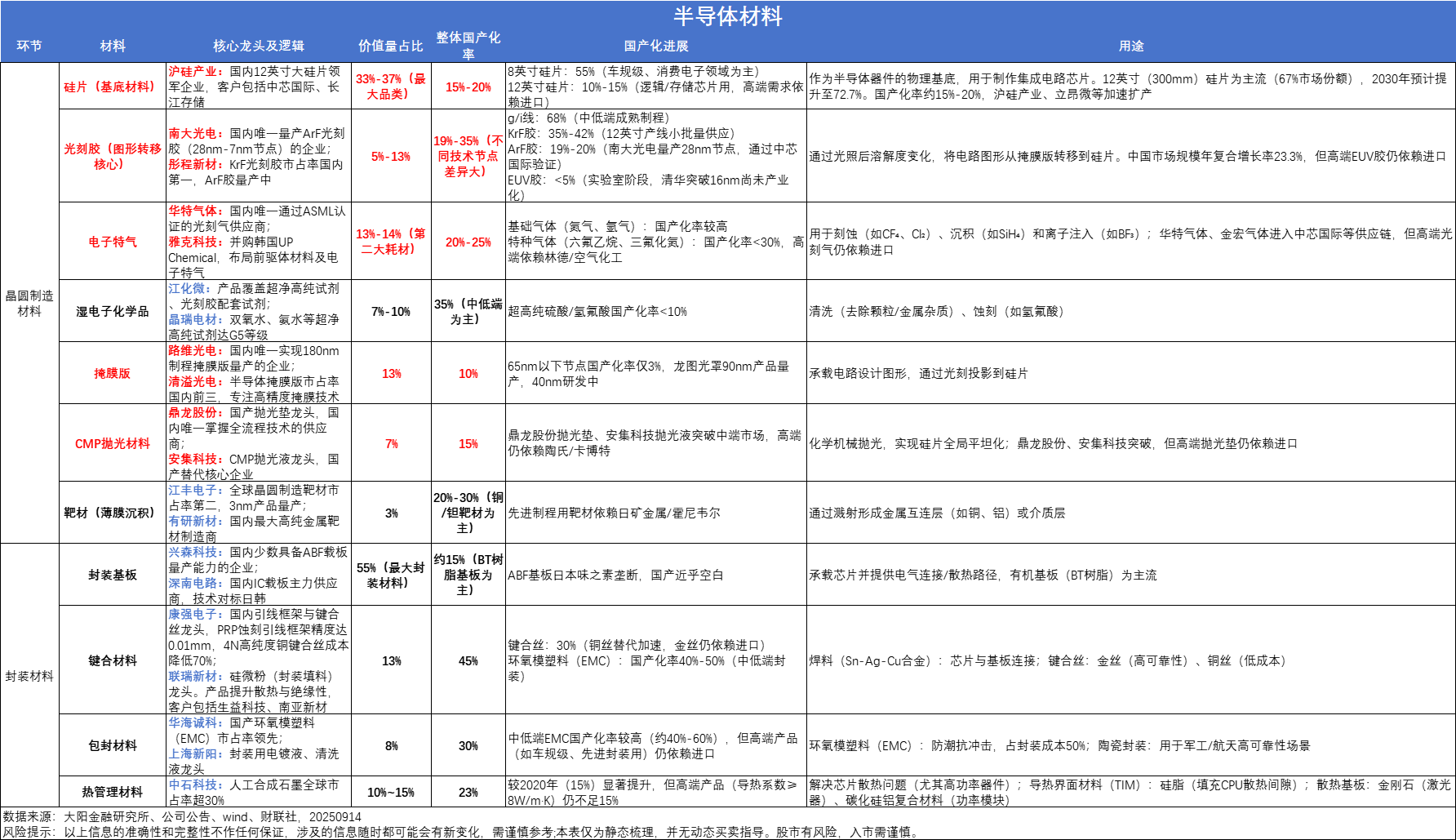Click the CMP抛光材料 material cell
The width and height of the screenshot is (1456, 840).
[x=112, y=443]
